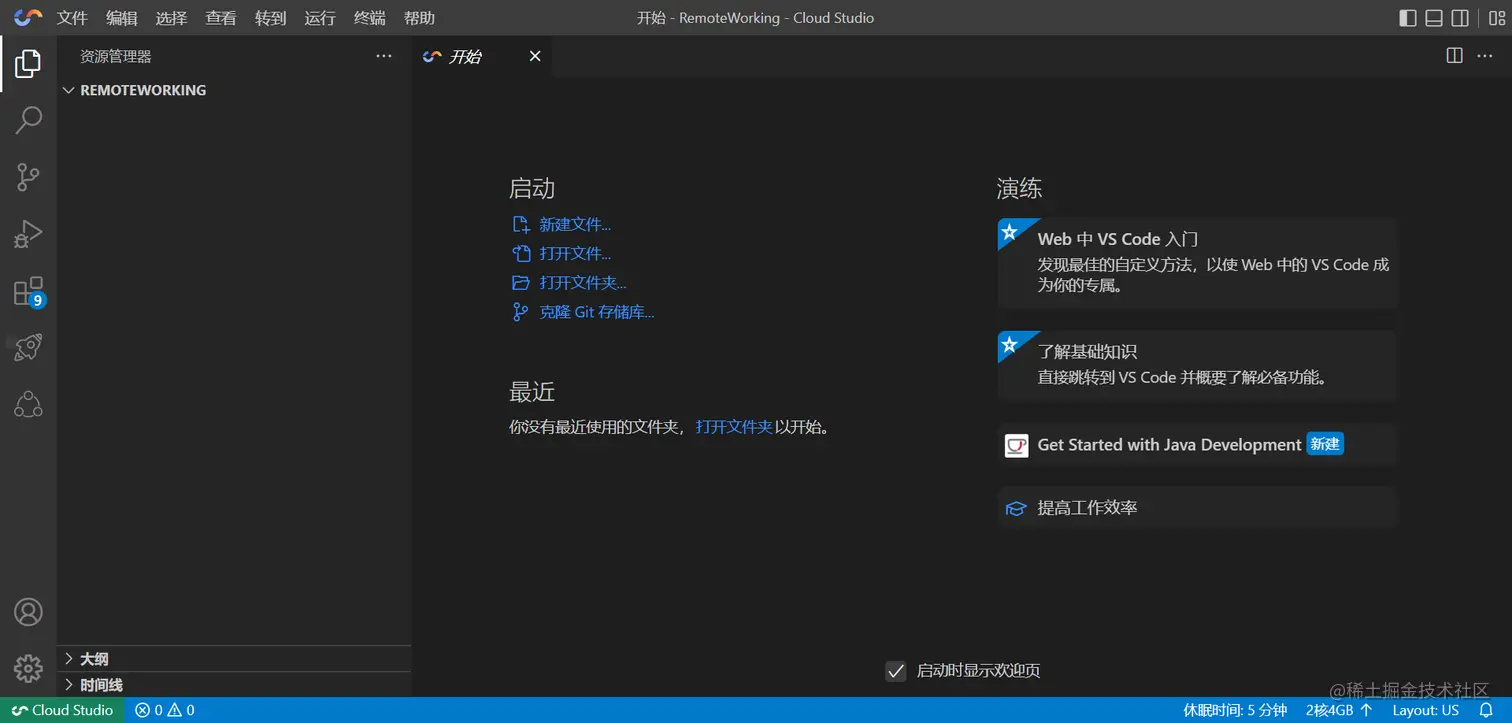Viewport: 1512px width, 723px height.
Task: Click 休眠时间: 5 分钟 in status bar
Action: click(x=1235, y=710)
